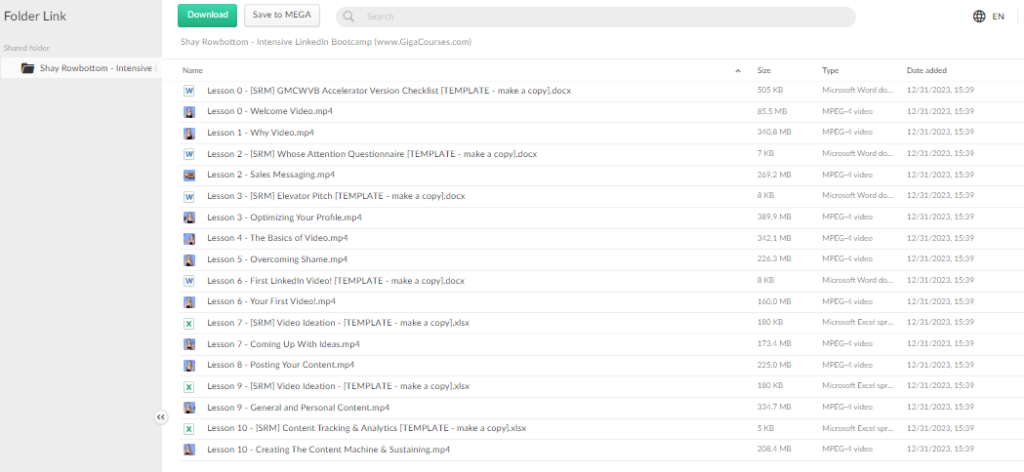Click video thumbnail icon for Lesson 0 Welcome Video
The image size is (1024, 472).
pos(188,111)
